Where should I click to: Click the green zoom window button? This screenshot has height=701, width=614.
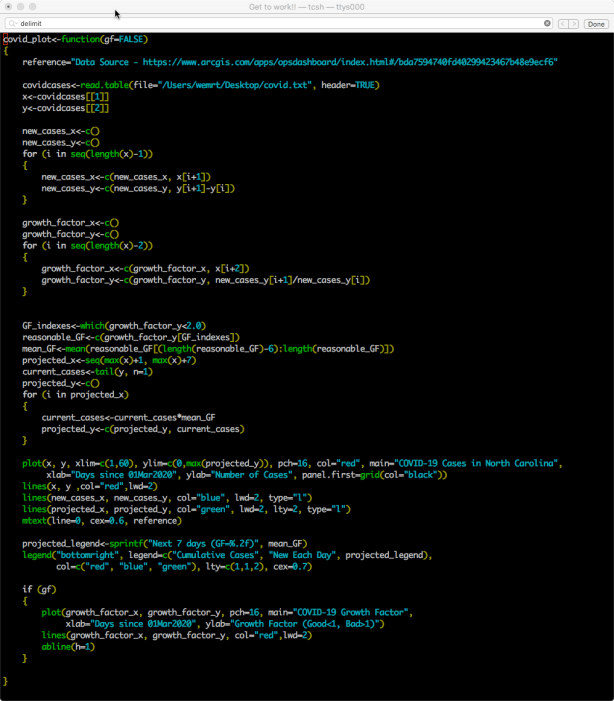33,7
